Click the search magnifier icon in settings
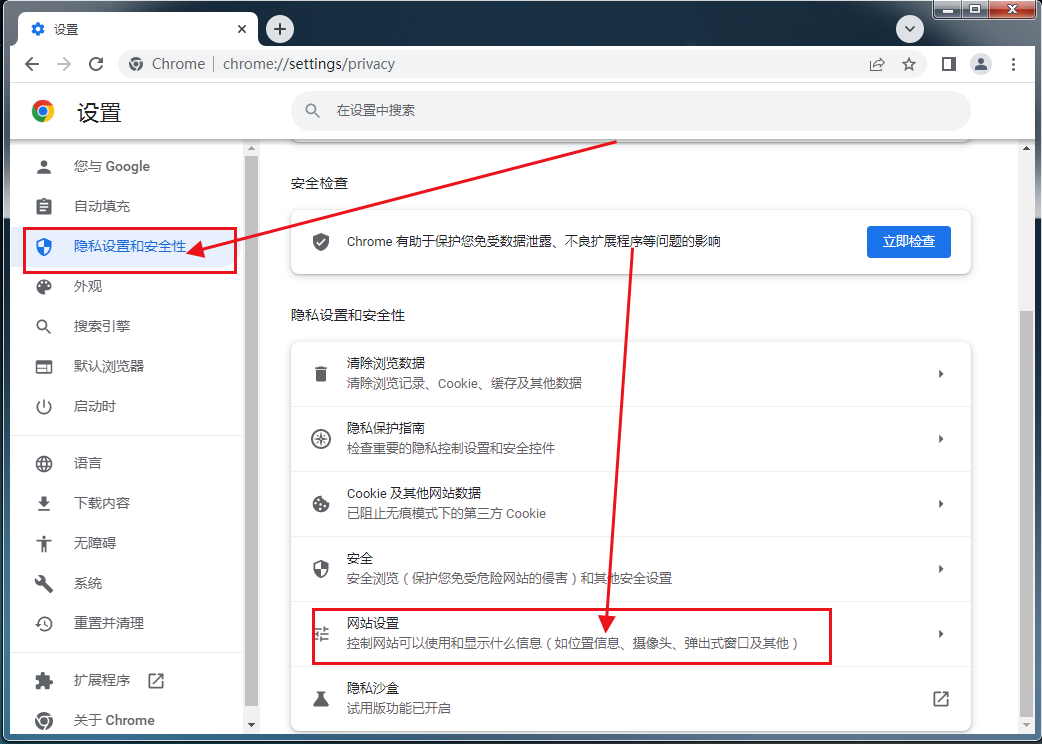This screenshot has height=744, width=1042. coord(313,110)
